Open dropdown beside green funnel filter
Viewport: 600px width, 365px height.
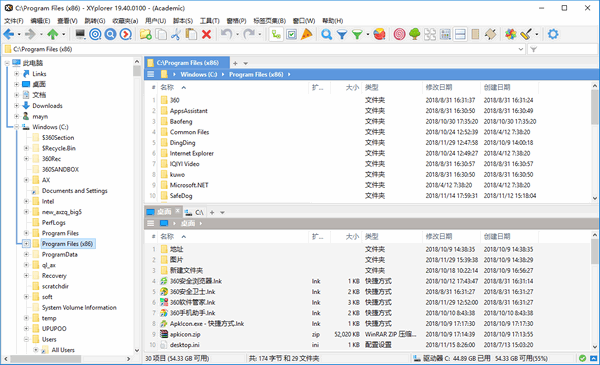(x=368, y=34)
